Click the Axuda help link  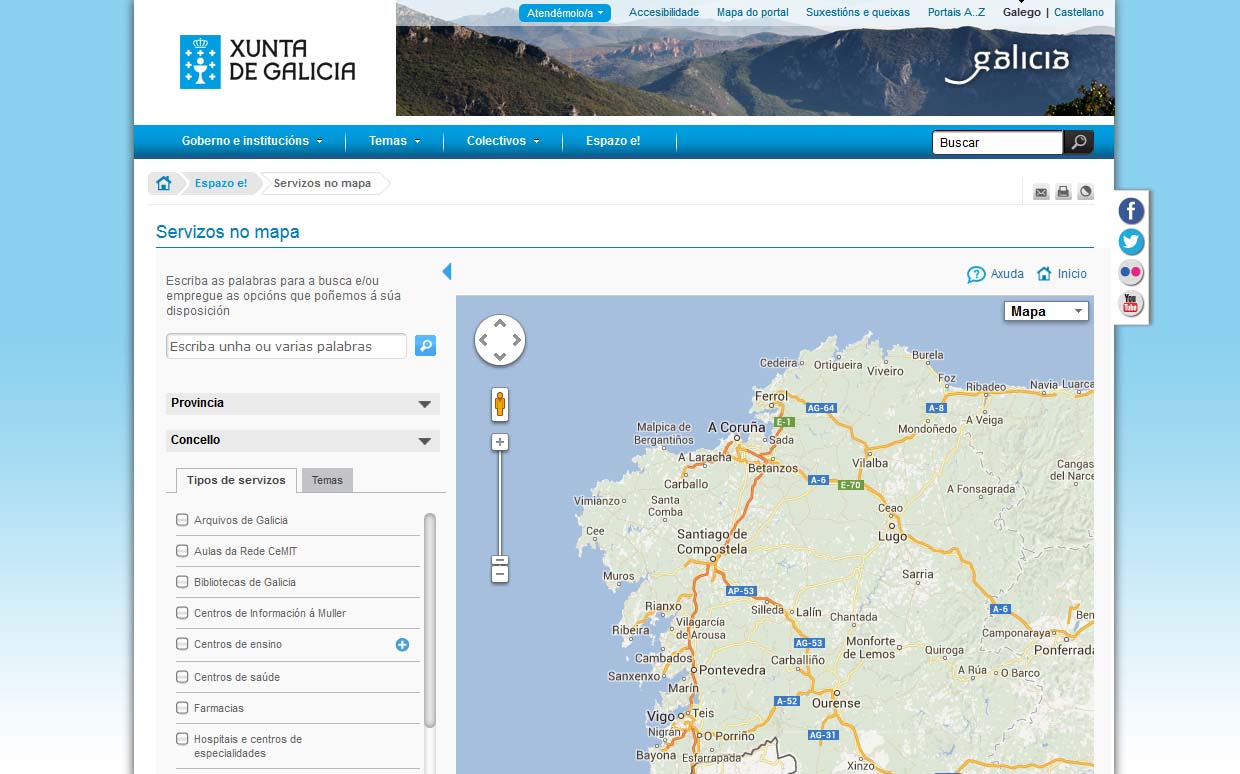(996, 274)
